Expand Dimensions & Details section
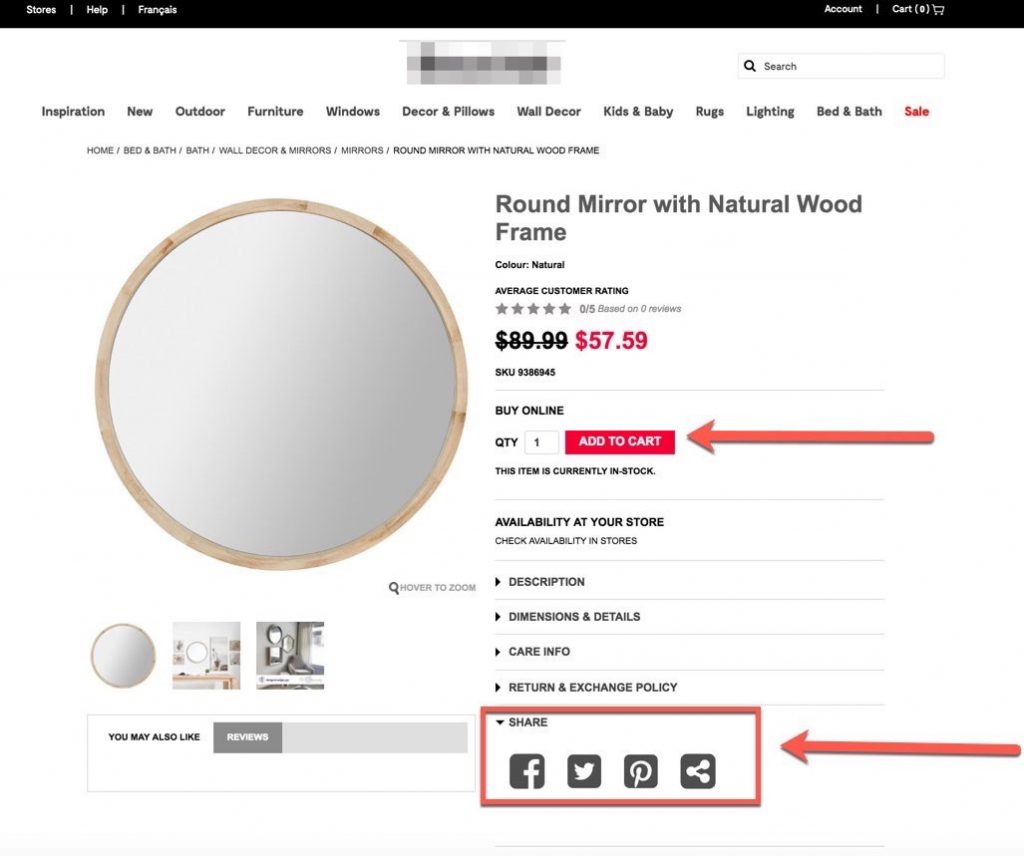The width and height of the screenshot is (1024, 856). (573, 617)
